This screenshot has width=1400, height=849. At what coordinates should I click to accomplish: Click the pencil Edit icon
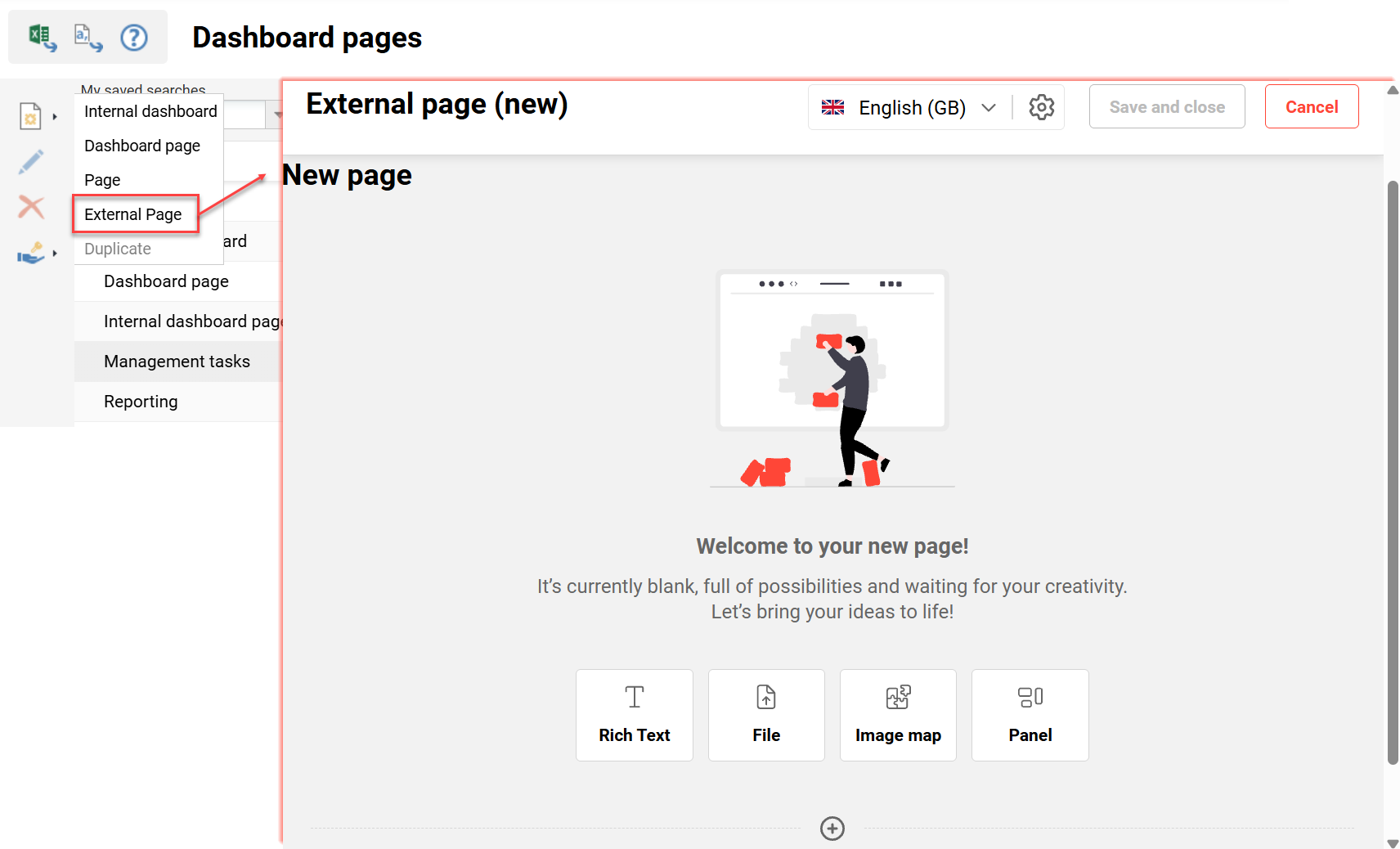31,162
